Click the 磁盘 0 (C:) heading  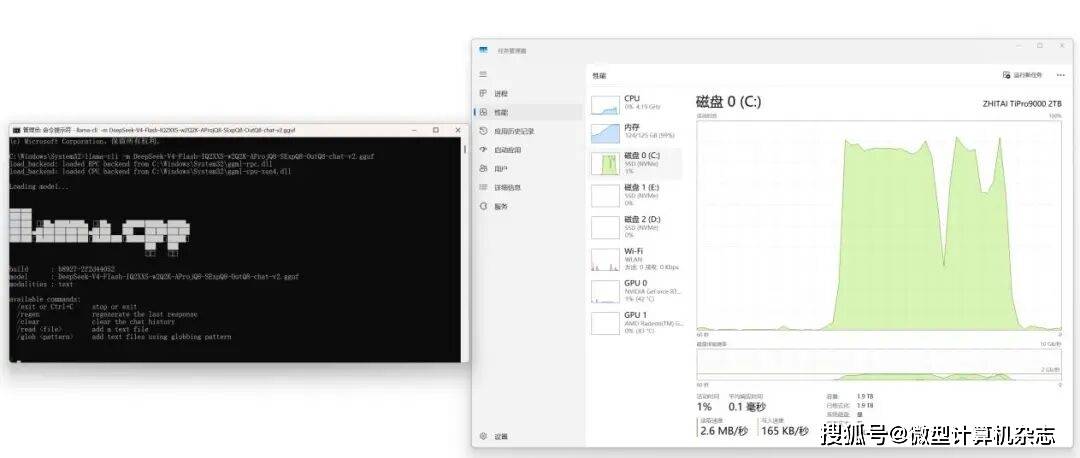pyautogui.click(x=729, y=102)
